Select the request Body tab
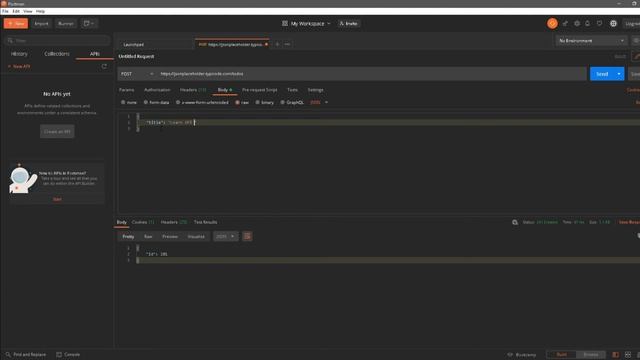This screenshot has height=360, width=640. pos(224,90)
